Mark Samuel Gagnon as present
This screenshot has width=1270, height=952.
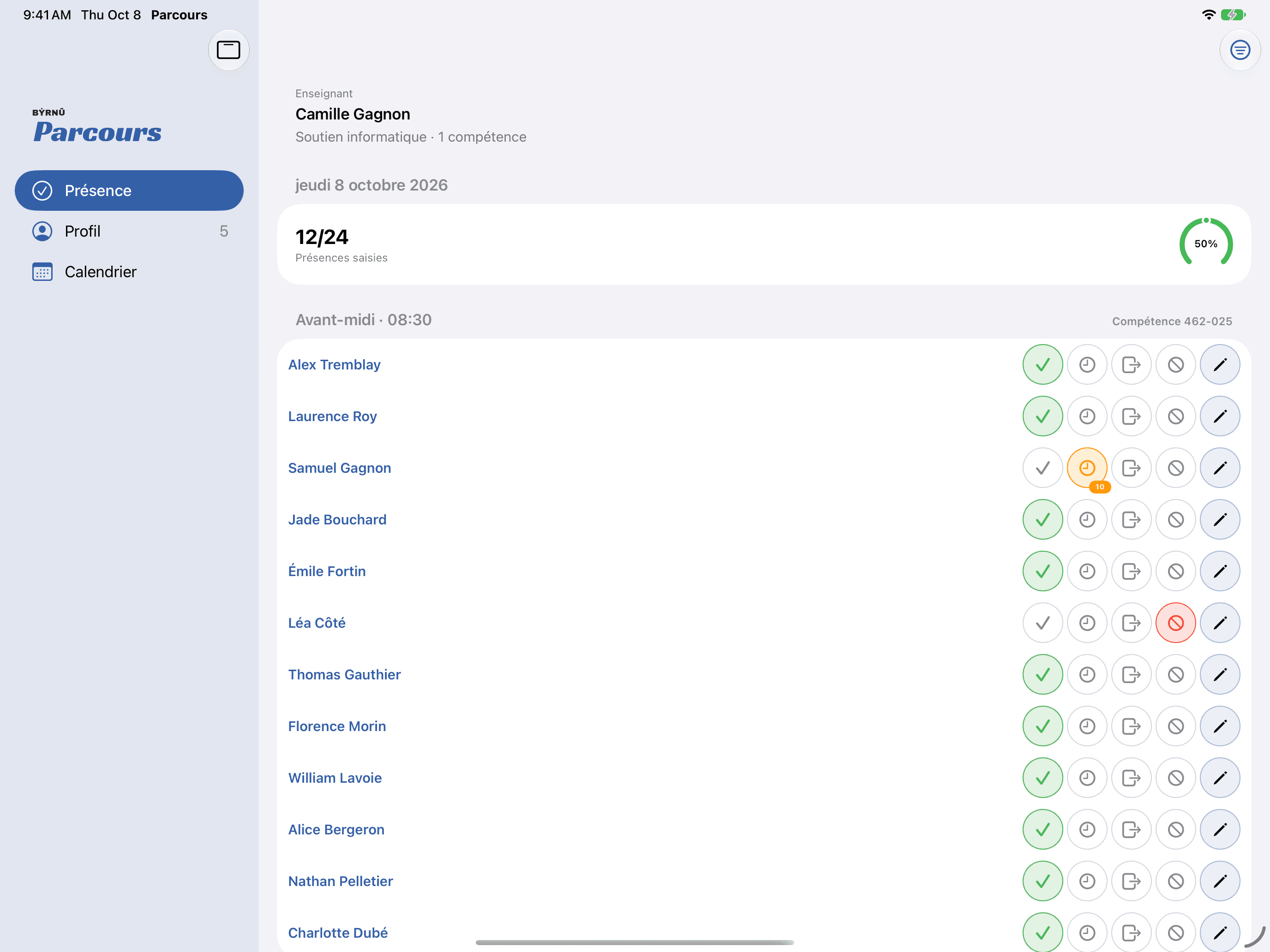coord(1042,468)
